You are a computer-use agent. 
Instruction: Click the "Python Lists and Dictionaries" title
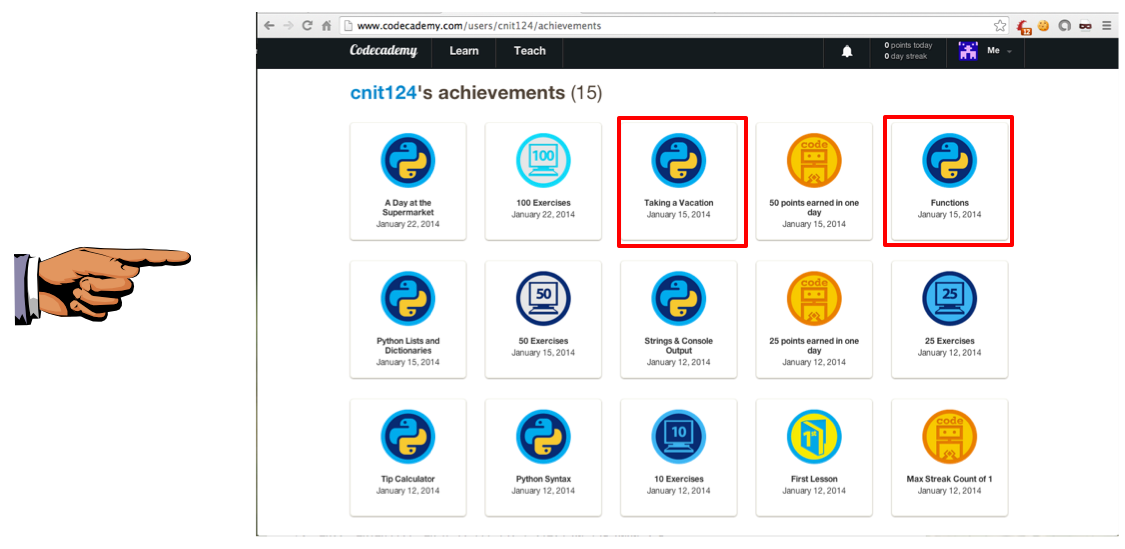tap(408, 346)
